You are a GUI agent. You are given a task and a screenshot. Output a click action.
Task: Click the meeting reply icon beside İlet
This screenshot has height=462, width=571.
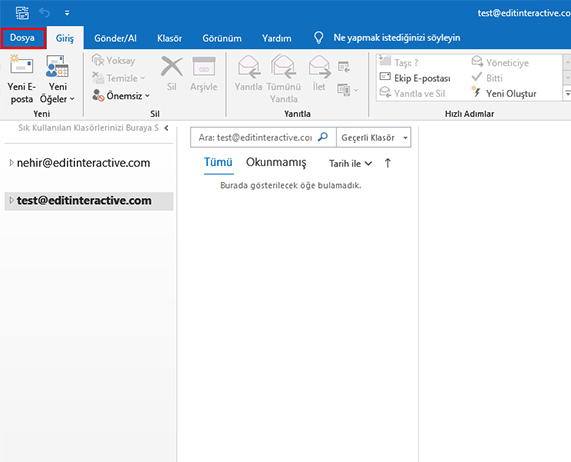click(x=344, y=67)
